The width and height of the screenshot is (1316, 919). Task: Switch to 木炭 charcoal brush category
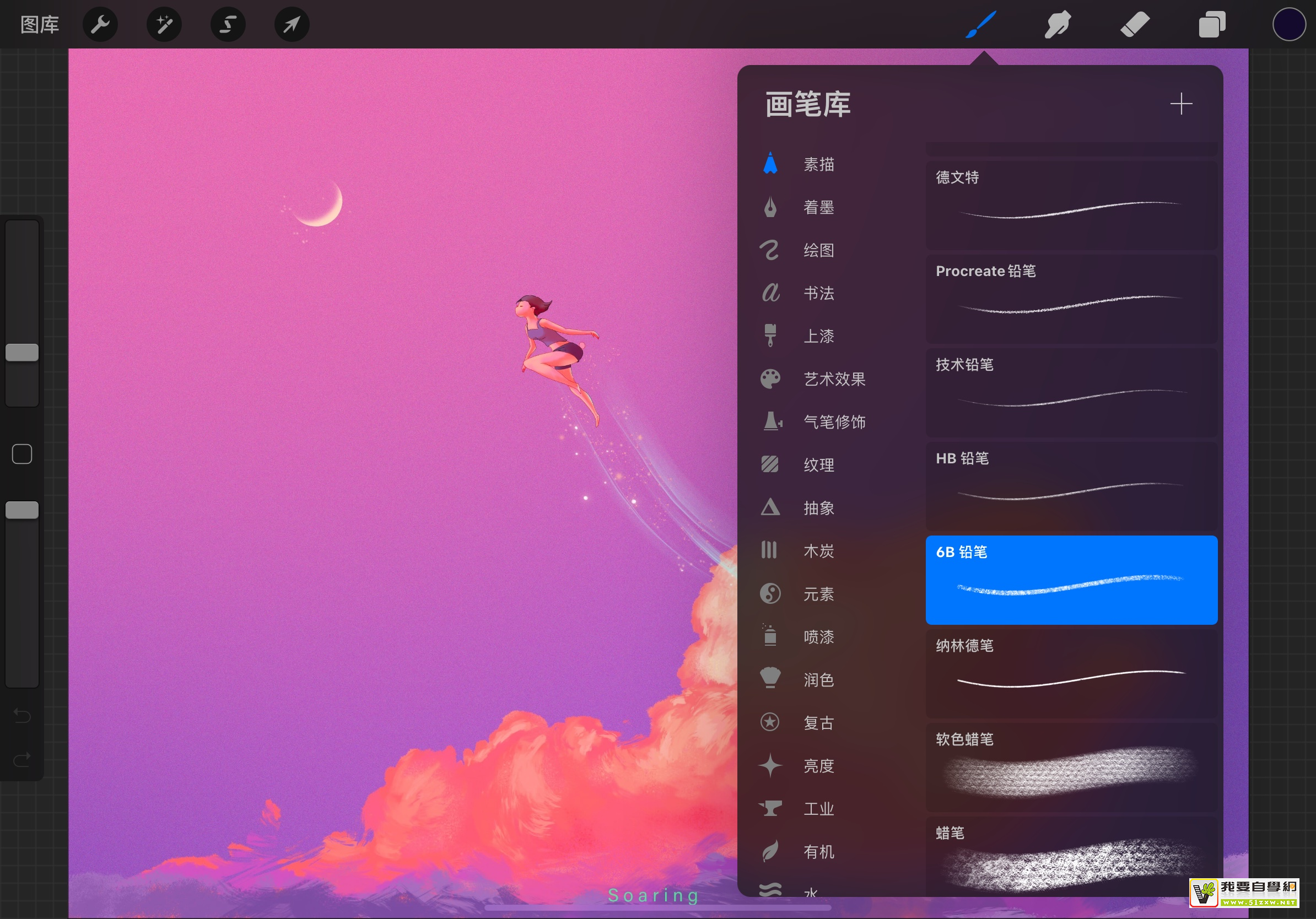pos(818,551)
